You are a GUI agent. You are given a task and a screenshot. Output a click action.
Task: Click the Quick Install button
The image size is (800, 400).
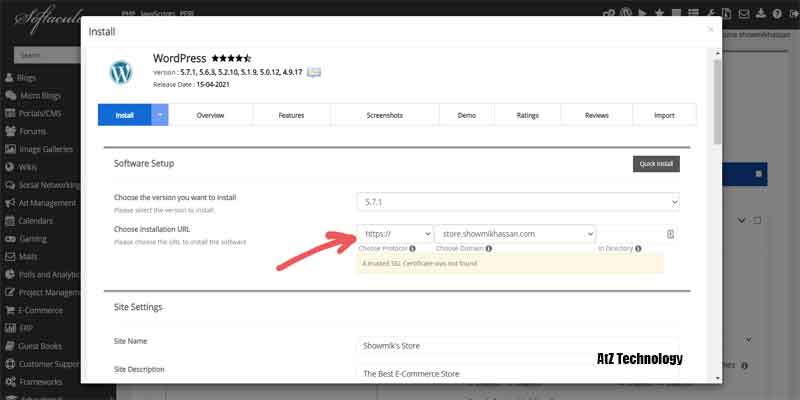click(x=656, y=164)
